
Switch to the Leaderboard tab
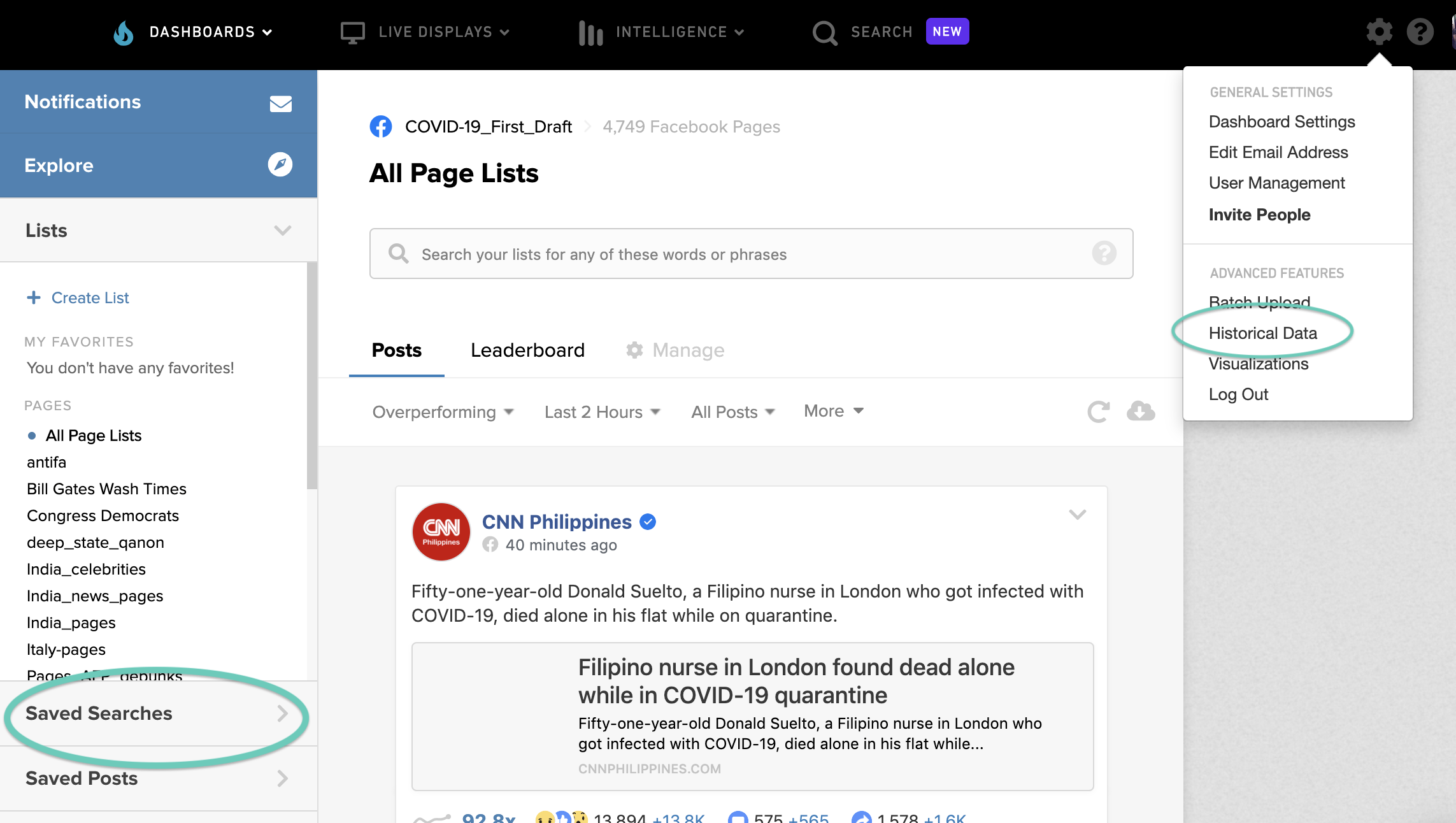pyautogui.click(x=527, y=350)
